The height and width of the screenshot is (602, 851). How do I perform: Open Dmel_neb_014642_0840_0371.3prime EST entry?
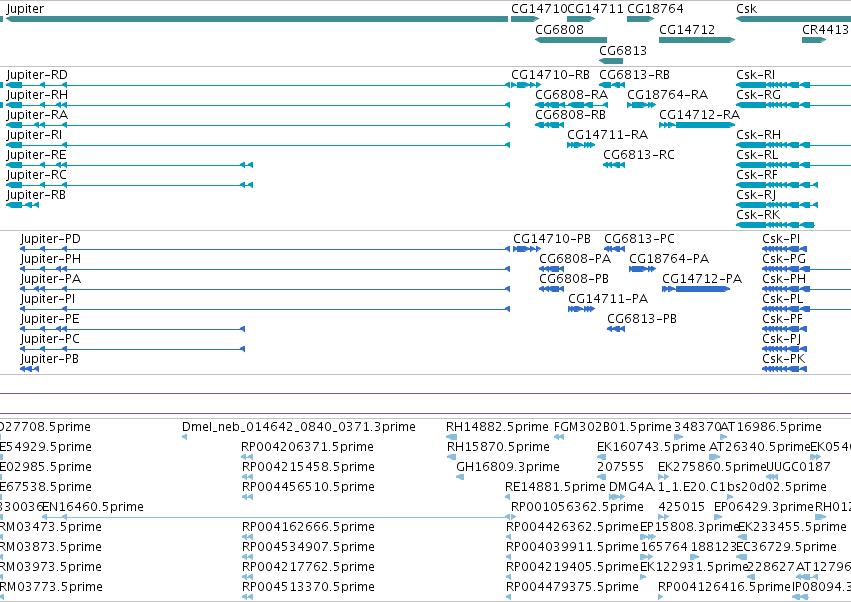[299, 427]
